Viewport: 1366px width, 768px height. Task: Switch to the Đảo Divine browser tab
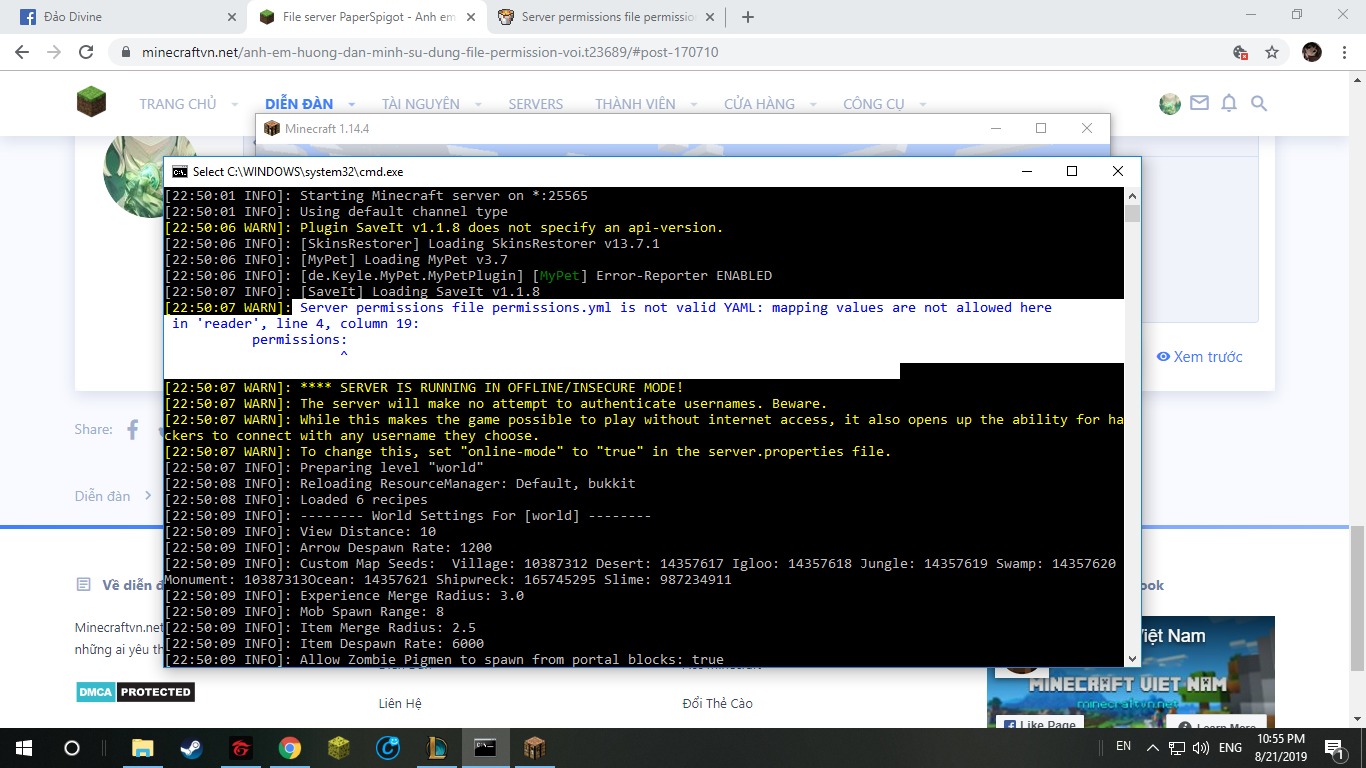pos(120,17)
